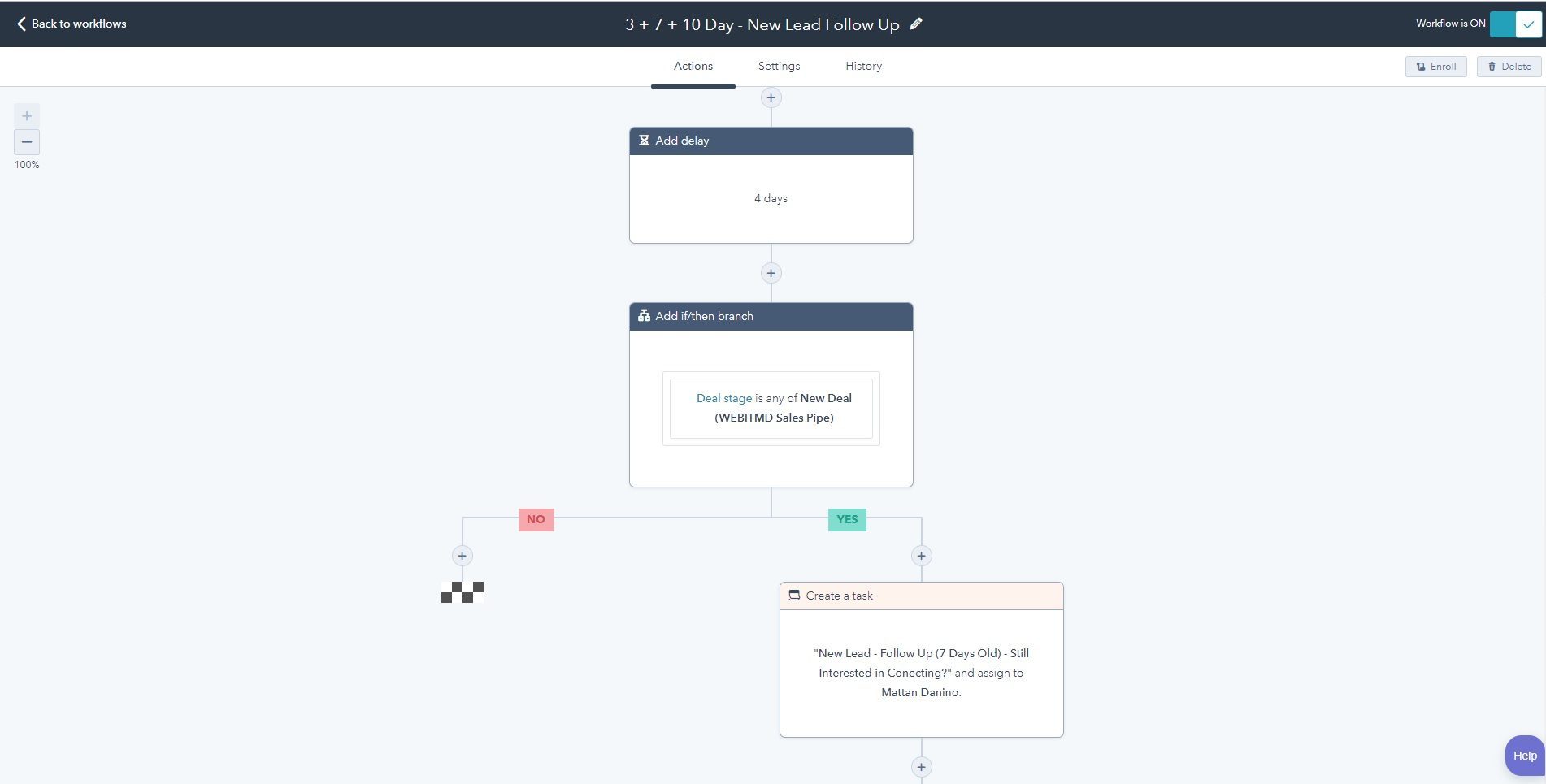The width and height of the screenshot is (1546, 784).
Task: Click the plus above the Add delay card
Action: pyautogui.click(x=771, y=97)
